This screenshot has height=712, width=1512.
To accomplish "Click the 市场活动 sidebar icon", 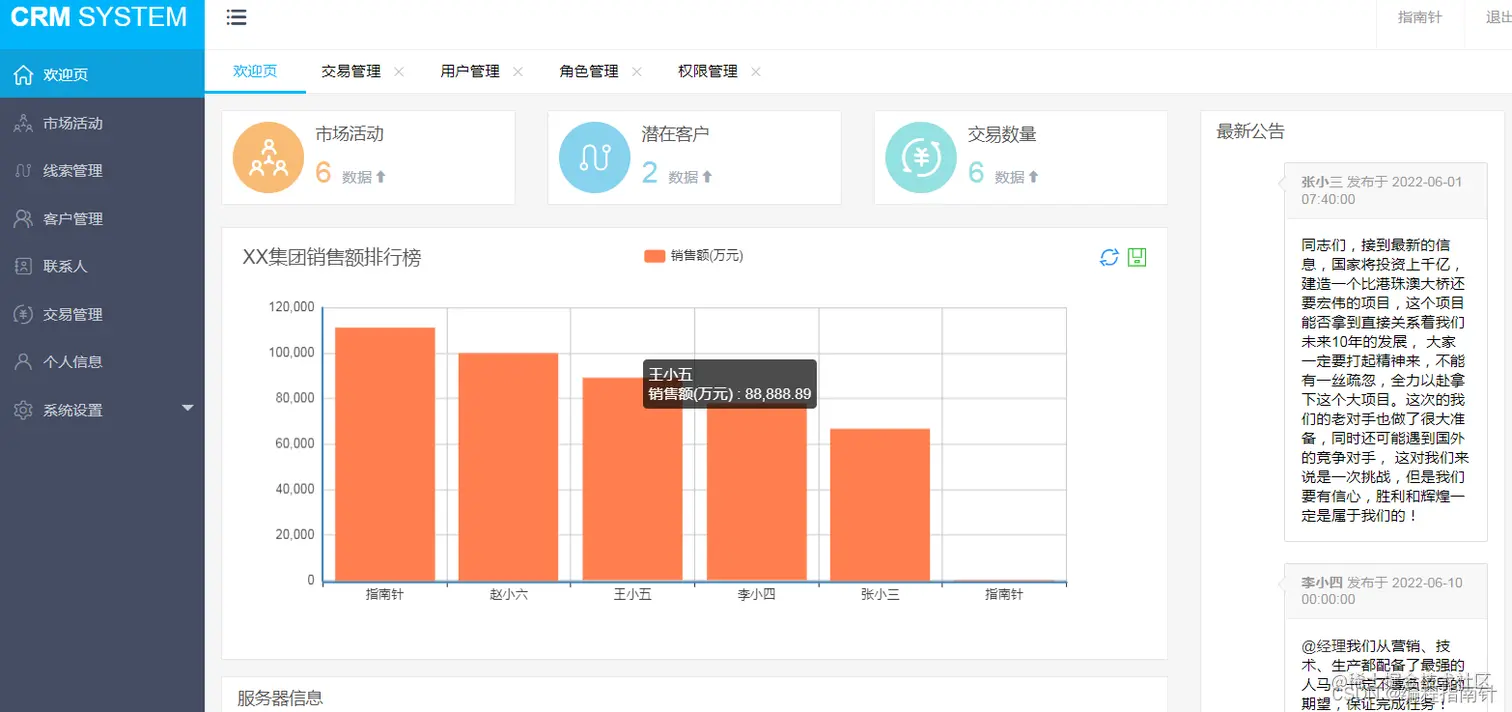I will [x=23, y=123].
